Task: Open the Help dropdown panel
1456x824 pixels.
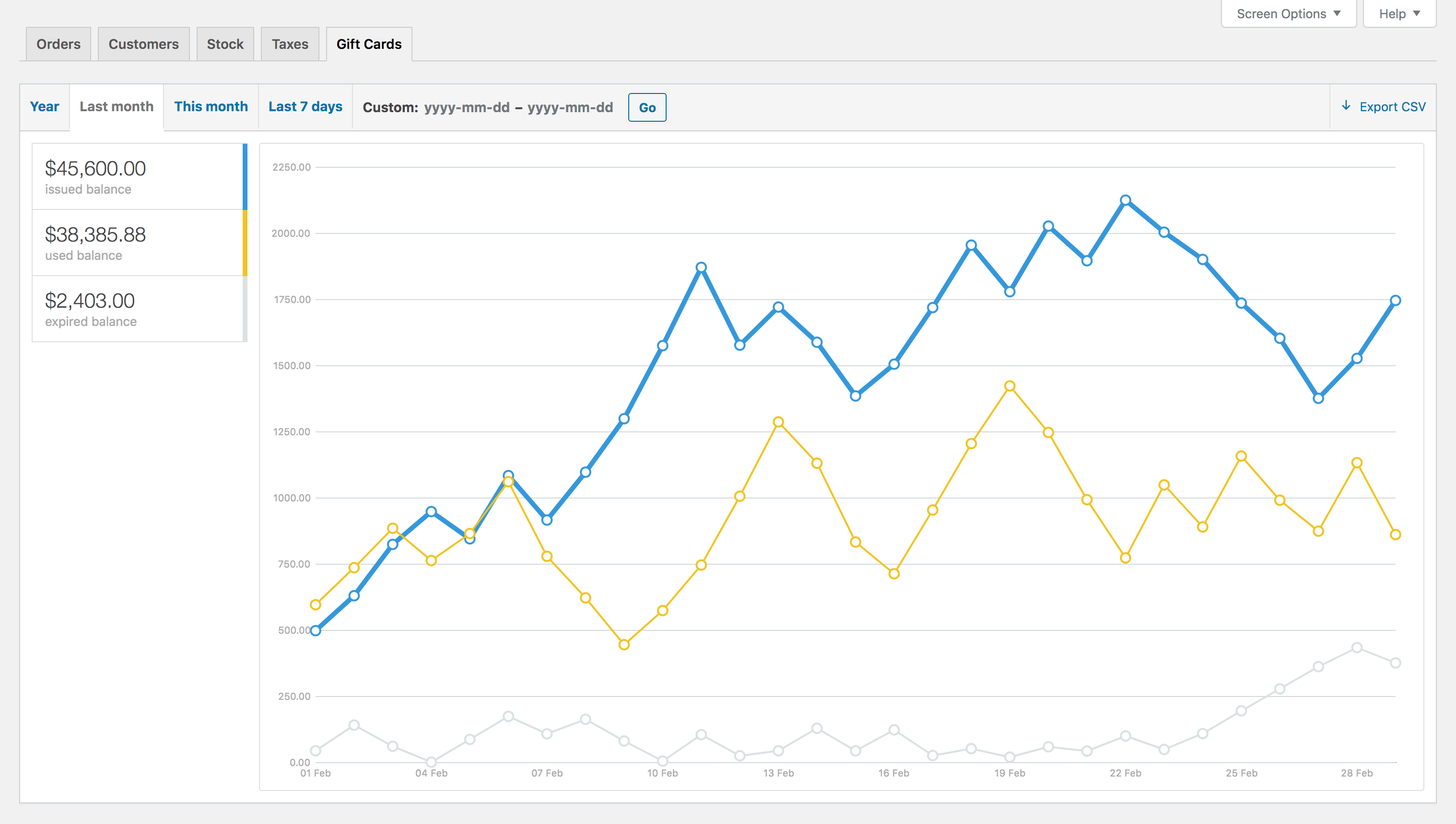Action: (x=1399, y=13)
